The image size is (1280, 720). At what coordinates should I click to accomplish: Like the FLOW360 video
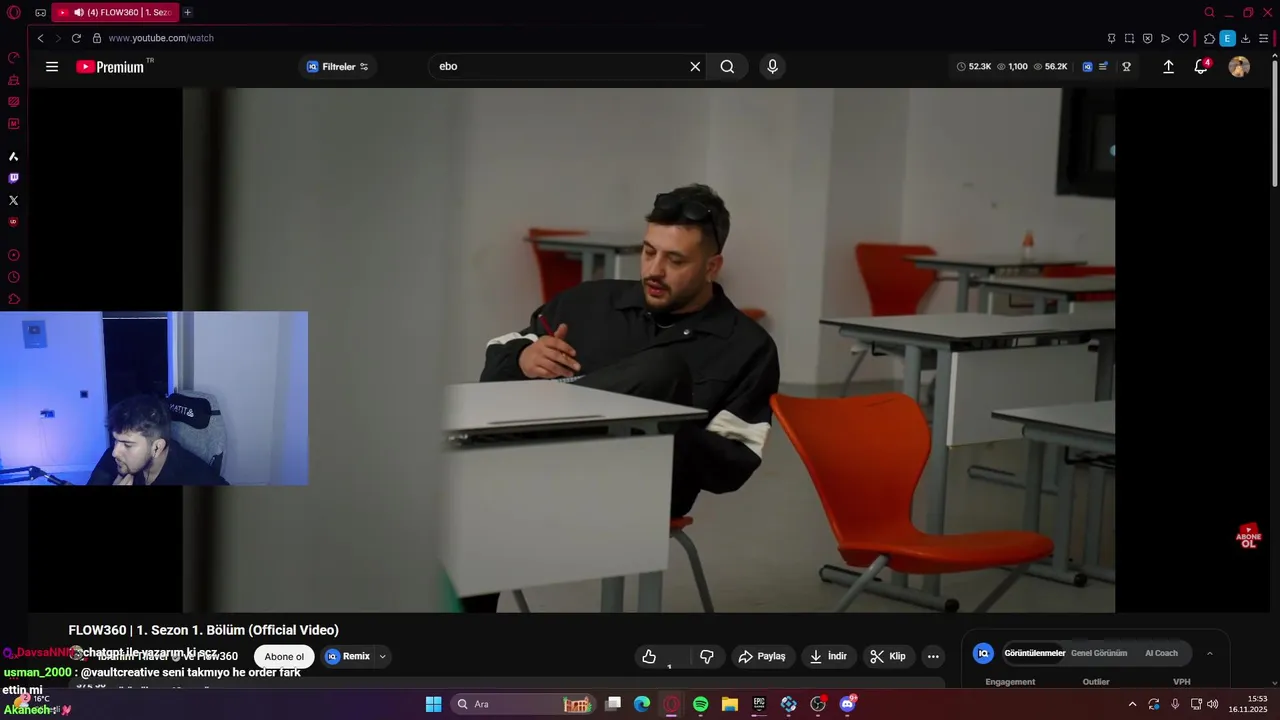[649, 656]
